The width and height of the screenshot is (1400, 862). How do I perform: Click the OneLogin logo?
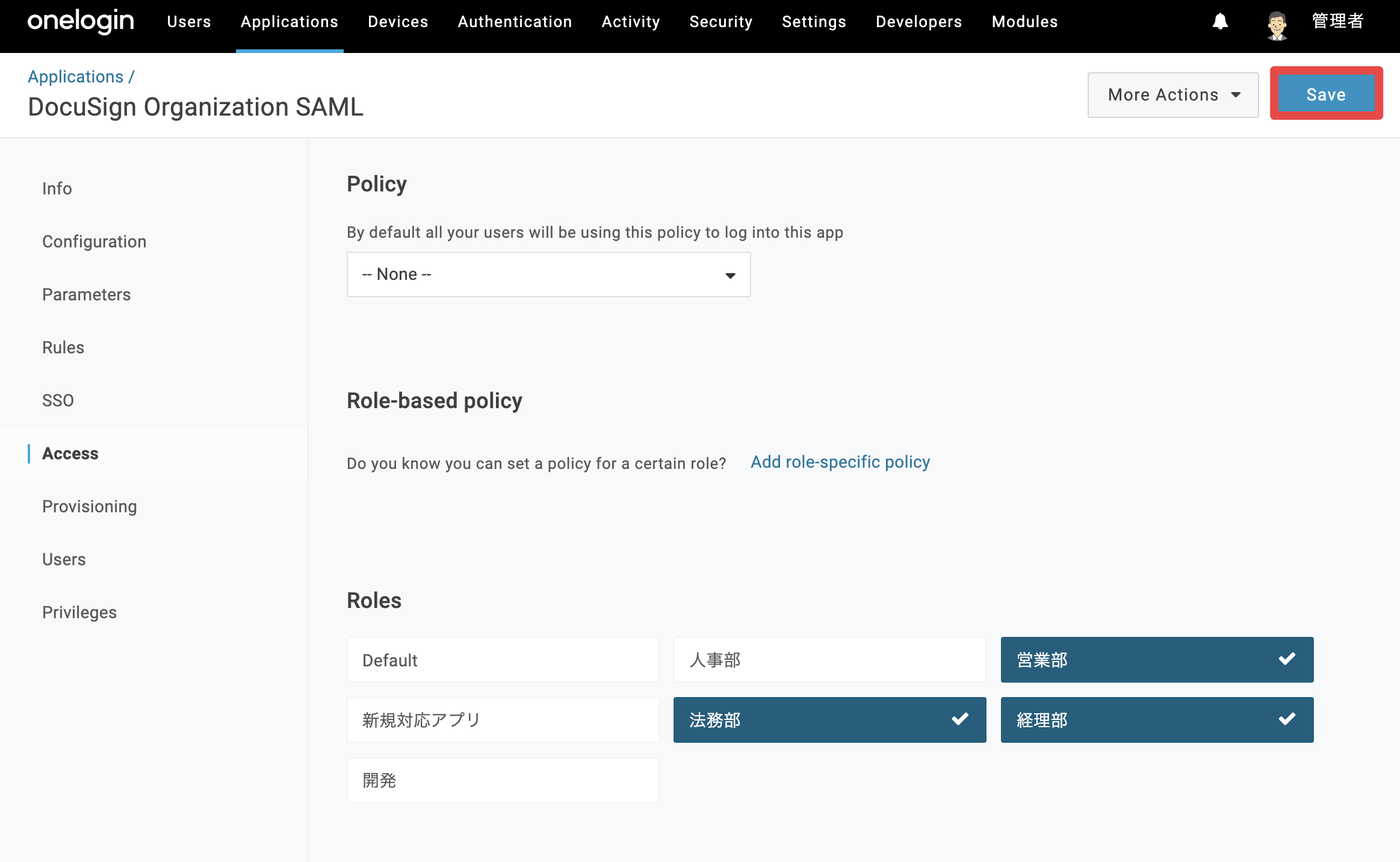[x=81, y=22]
